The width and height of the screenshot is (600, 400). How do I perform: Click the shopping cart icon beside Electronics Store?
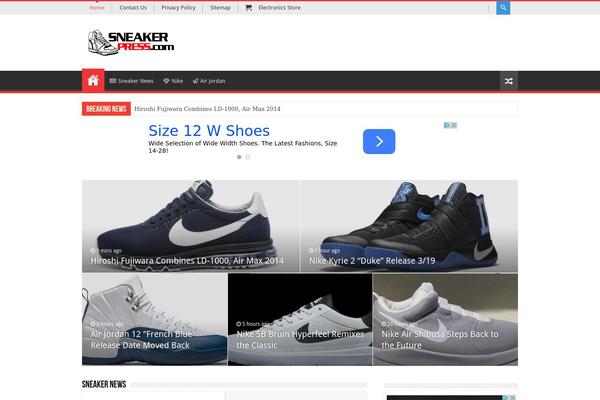coord(249,8)
